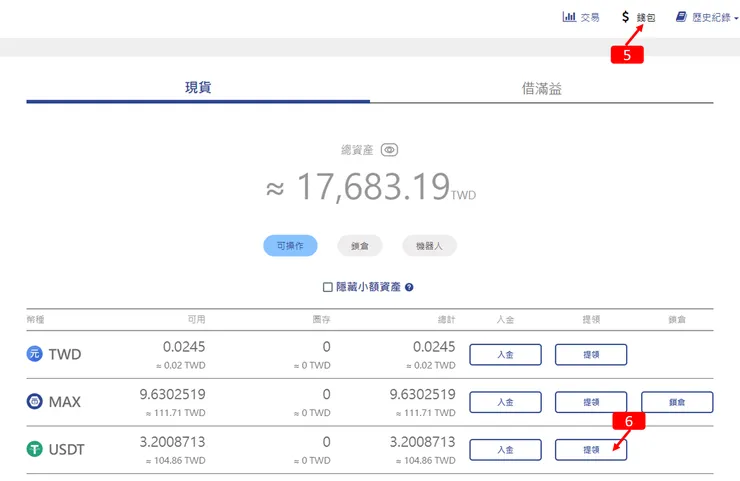Switch to the 現貨 spot tab
740x481 pixels.
[198, 88]
